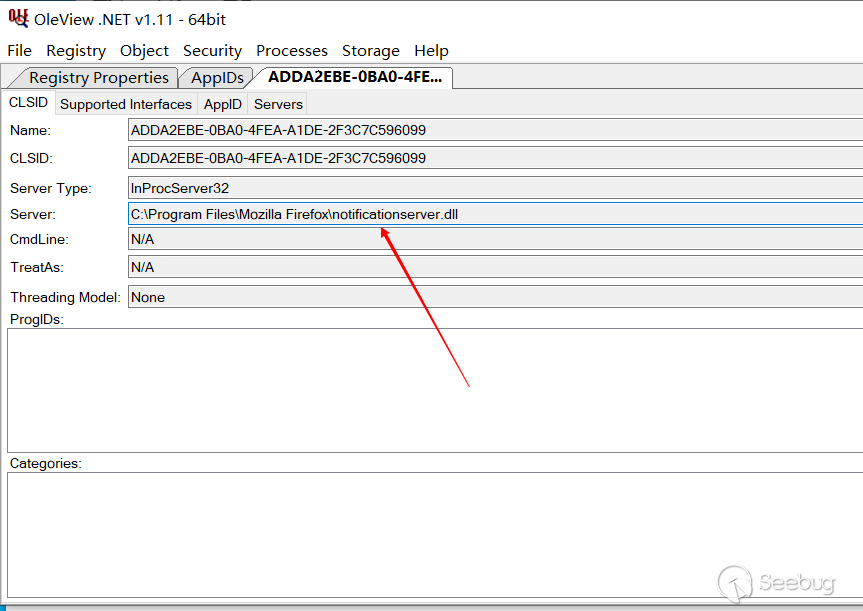This screenshot has width=863, height=611.
Task: Select the Supported Interfaces sub-tab
Action: (126, 104)
